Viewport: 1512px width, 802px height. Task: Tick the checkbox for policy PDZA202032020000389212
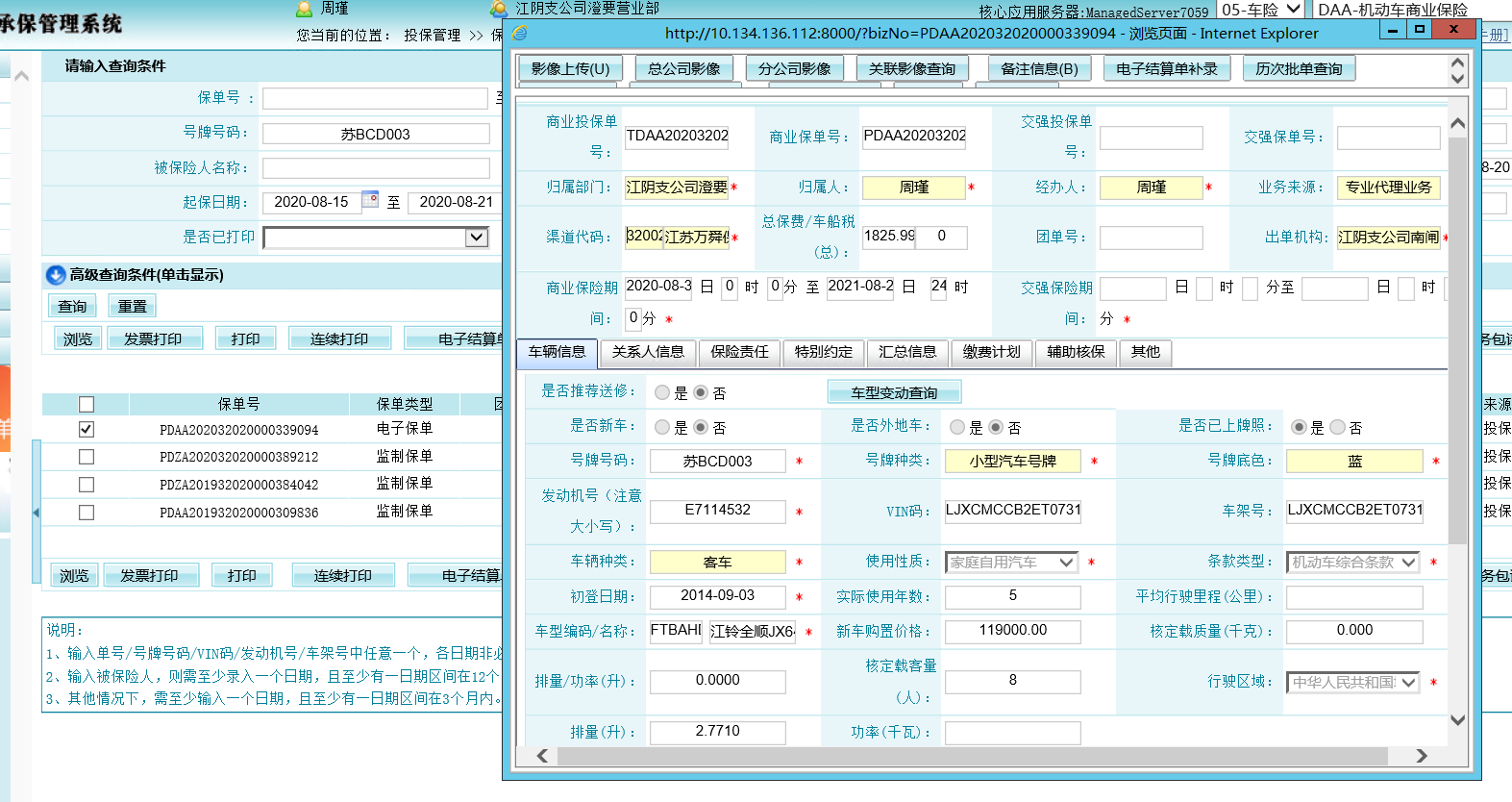[87, 457]
